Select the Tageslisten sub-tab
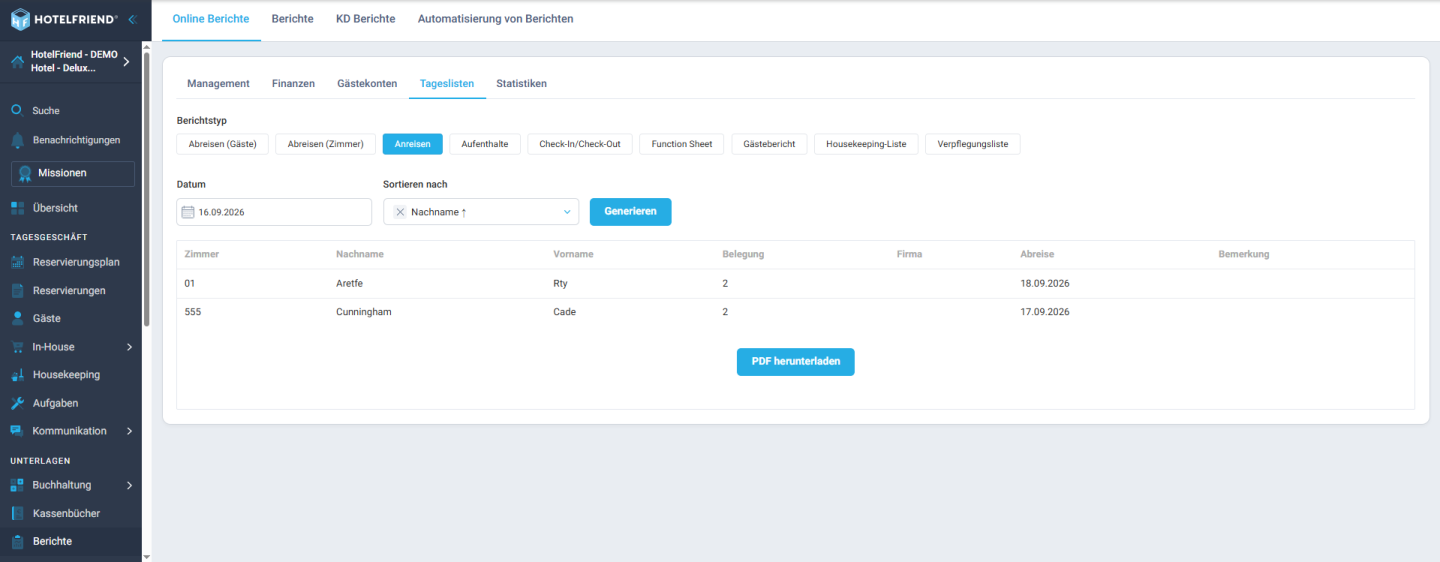1440x562 pixels. tap(447, 83)
